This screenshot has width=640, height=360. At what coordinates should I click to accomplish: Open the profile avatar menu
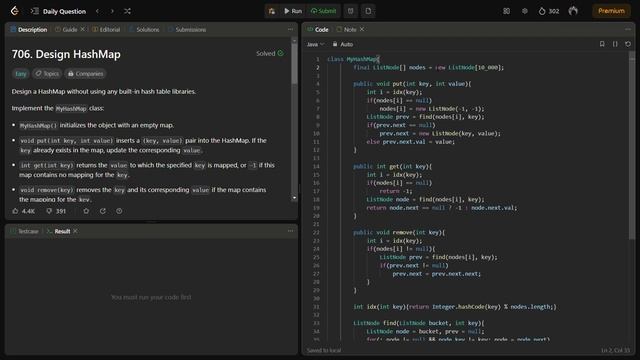tap(573, 11)
